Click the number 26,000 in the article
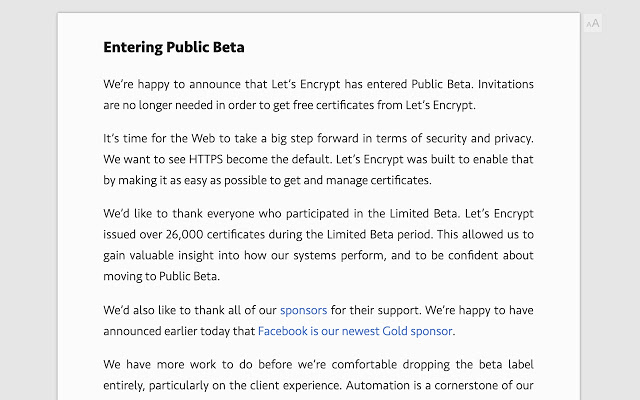 [x=184, y=235]
